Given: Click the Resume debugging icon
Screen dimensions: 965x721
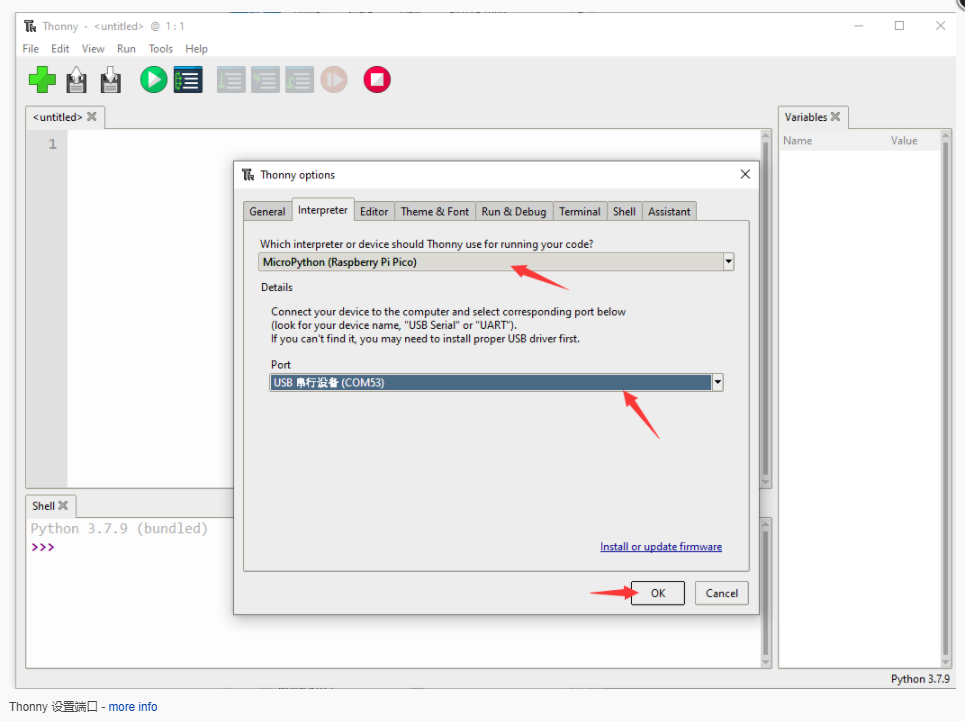Looking at the screenshot, I should coord(334,80).
